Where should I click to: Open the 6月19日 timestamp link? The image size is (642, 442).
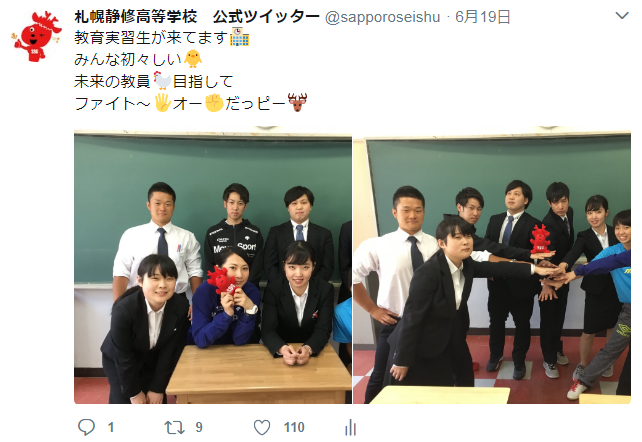[483, 17]
